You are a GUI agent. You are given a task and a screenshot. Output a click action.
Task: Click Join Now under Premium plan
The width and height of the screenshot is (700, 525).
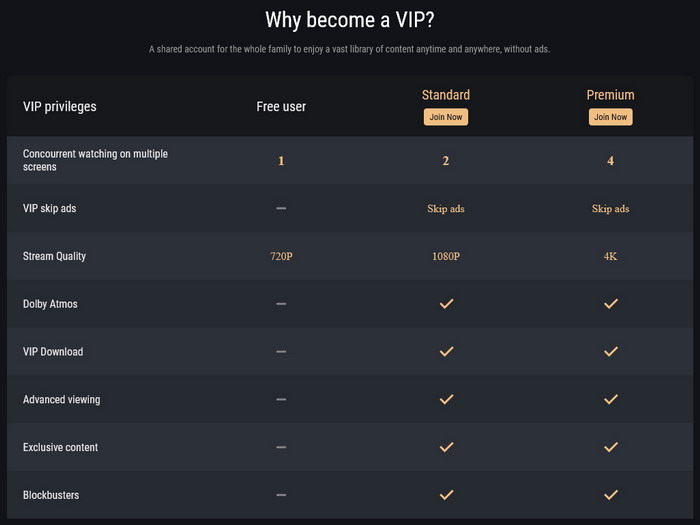[610, 117]
